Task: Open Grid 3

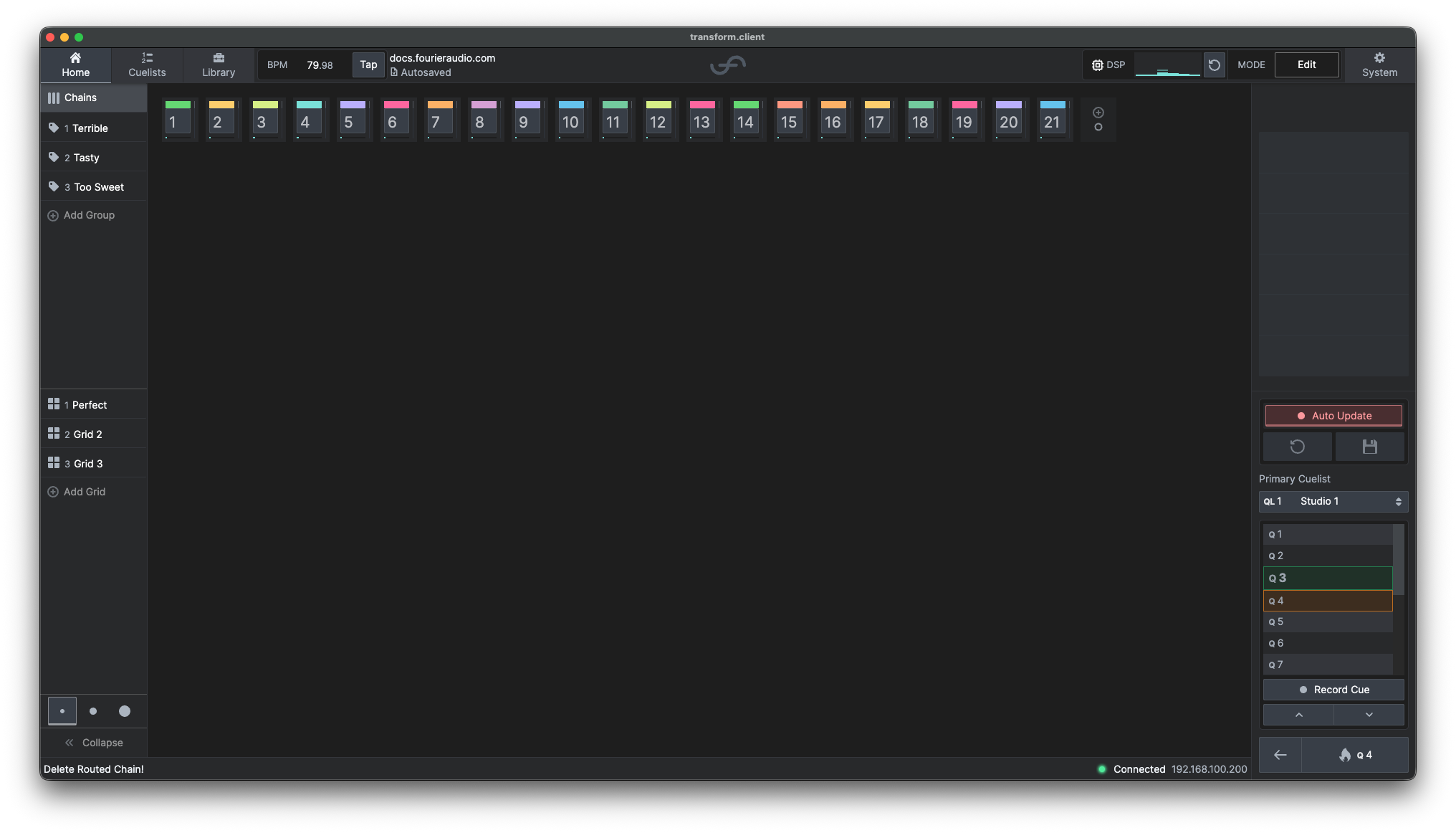Action: tap(94, 464)
